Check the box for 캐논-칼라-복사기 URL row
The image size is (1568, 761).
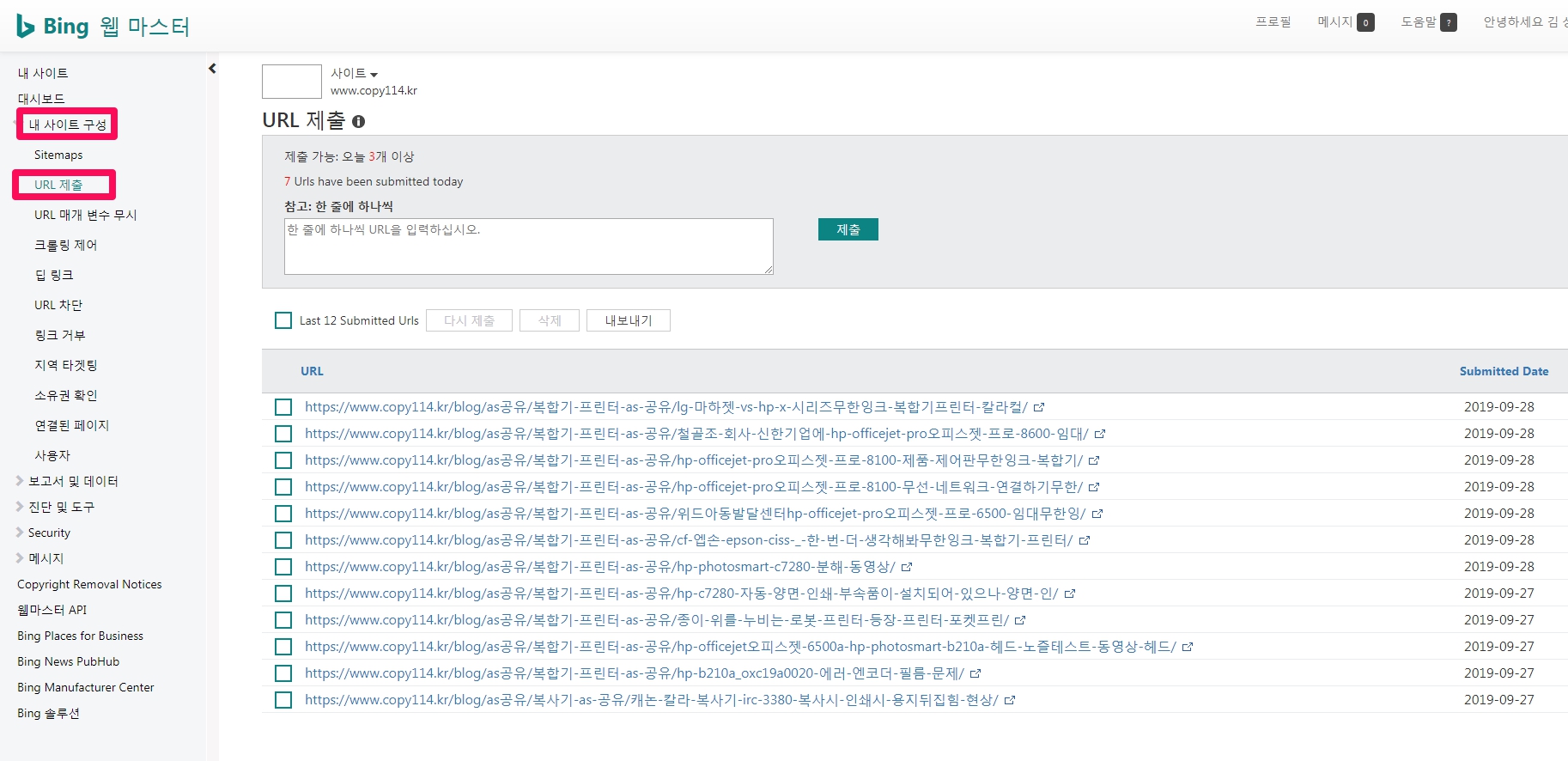(283, 700)
